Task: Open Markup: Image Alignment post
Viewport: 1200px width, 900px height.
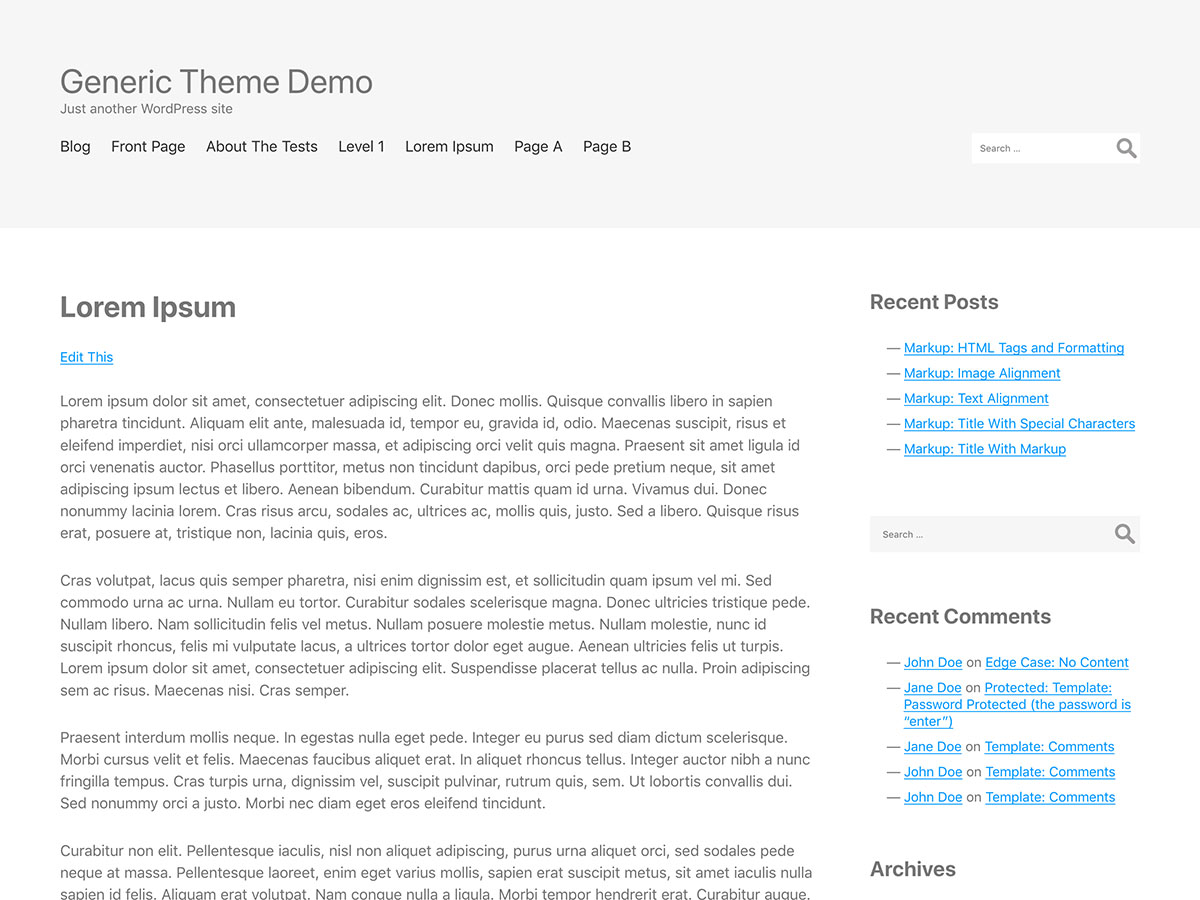Action: pos(981,372)
